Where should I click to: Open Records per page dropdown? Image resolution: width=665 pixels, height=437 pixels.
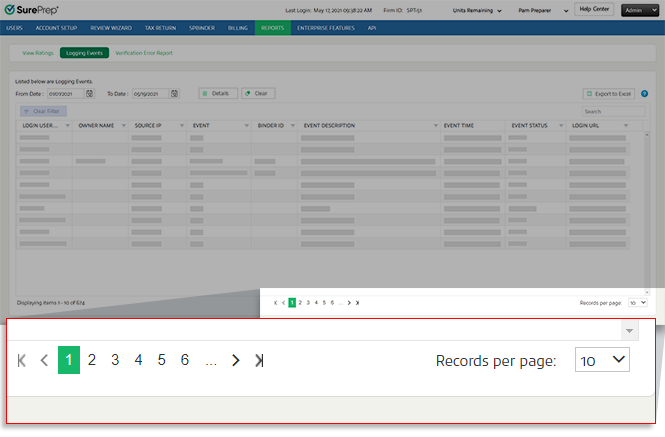pos(602,360)
